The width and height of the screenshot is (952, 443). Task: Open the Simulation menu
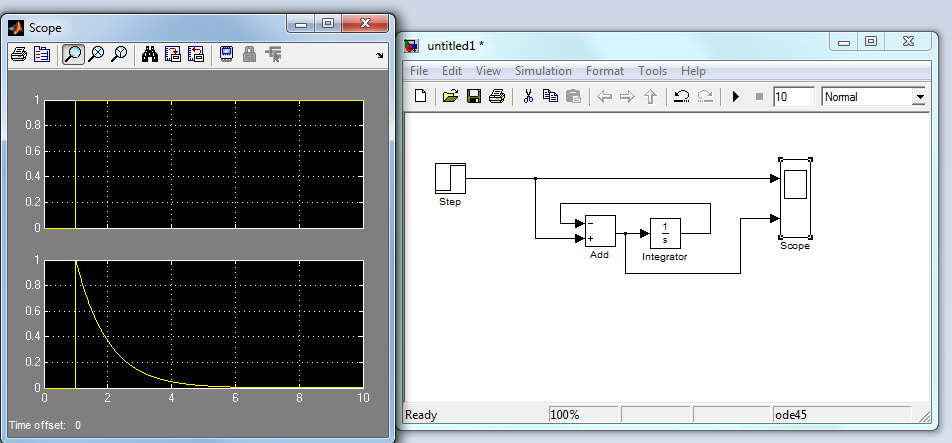pos(543,71)
